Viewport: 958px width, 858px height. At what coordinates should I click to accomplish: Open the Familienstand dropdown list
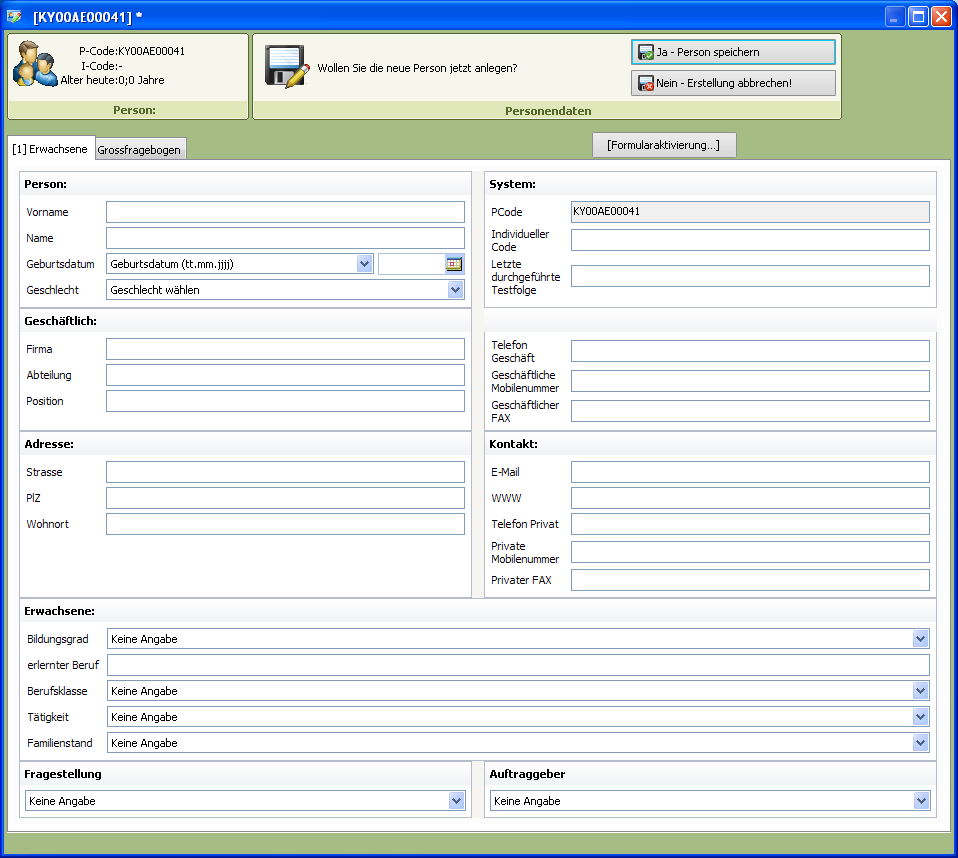tap(920, 743)
